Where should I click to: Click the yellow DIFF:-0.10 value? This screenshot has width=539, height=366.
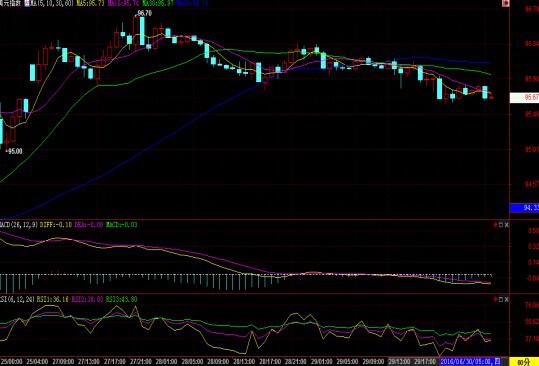pos(56,225)
